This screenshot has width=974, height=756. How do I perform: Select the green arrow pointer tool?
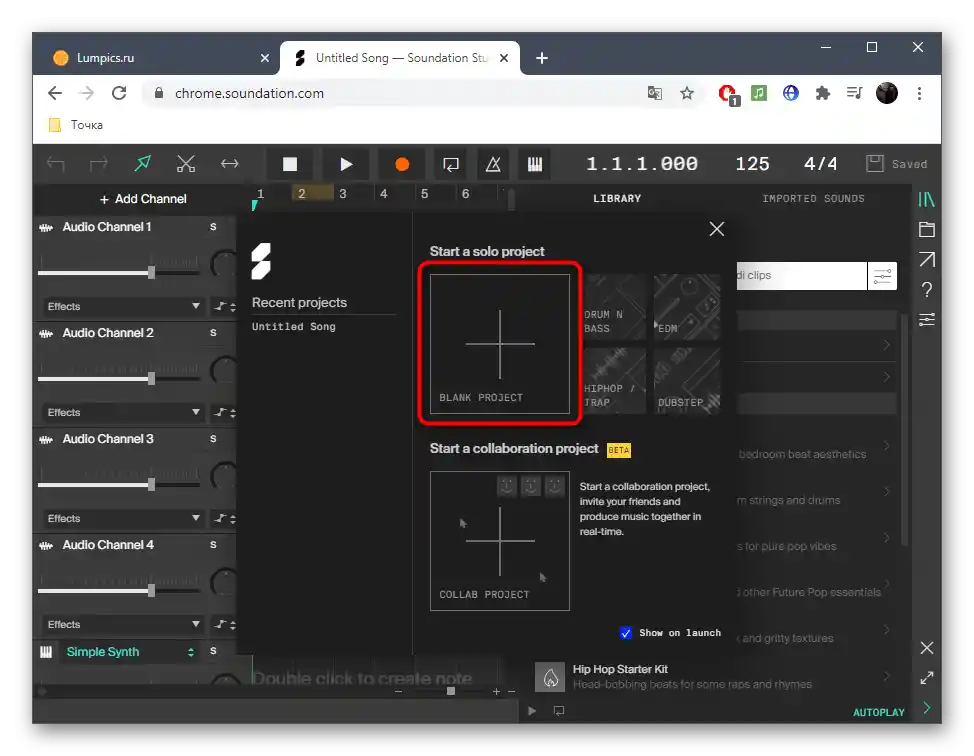pyautogui.click(x=143, y=163)
